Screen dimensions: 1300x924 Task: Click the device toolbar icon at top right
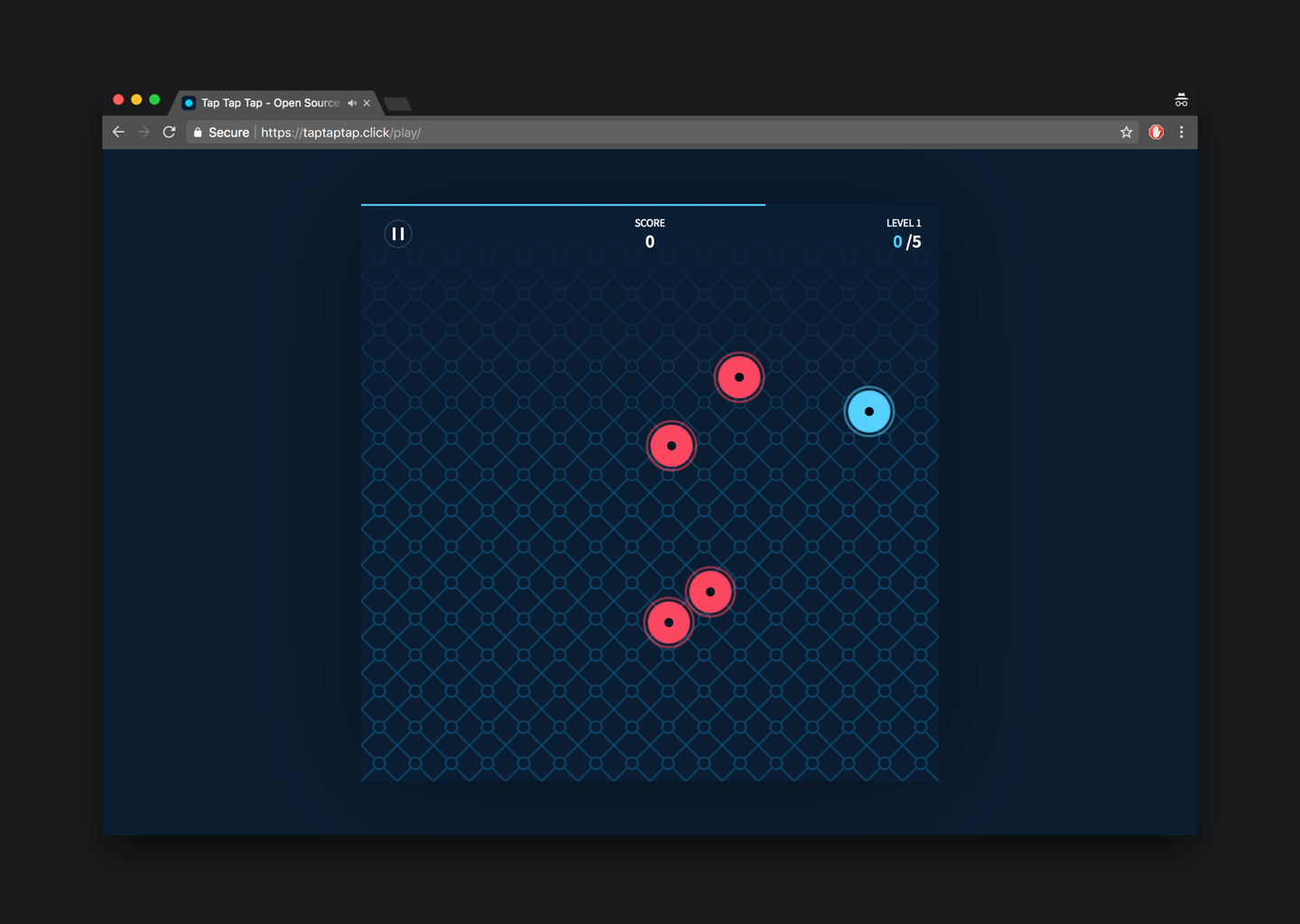click(1182, 99)
